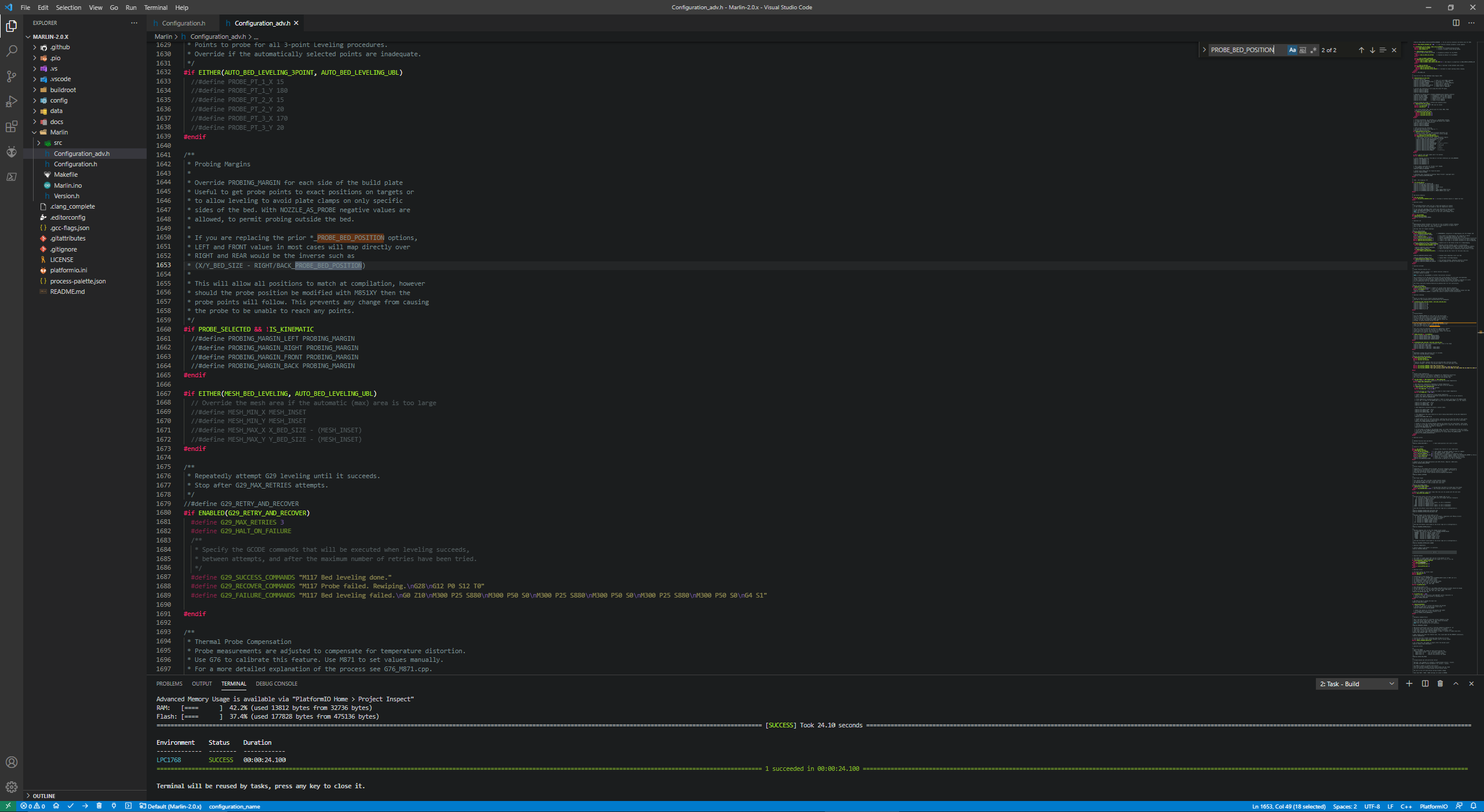Add a new terminal with plus icon
The image size is (1484, 812).
coord(1409,683)
